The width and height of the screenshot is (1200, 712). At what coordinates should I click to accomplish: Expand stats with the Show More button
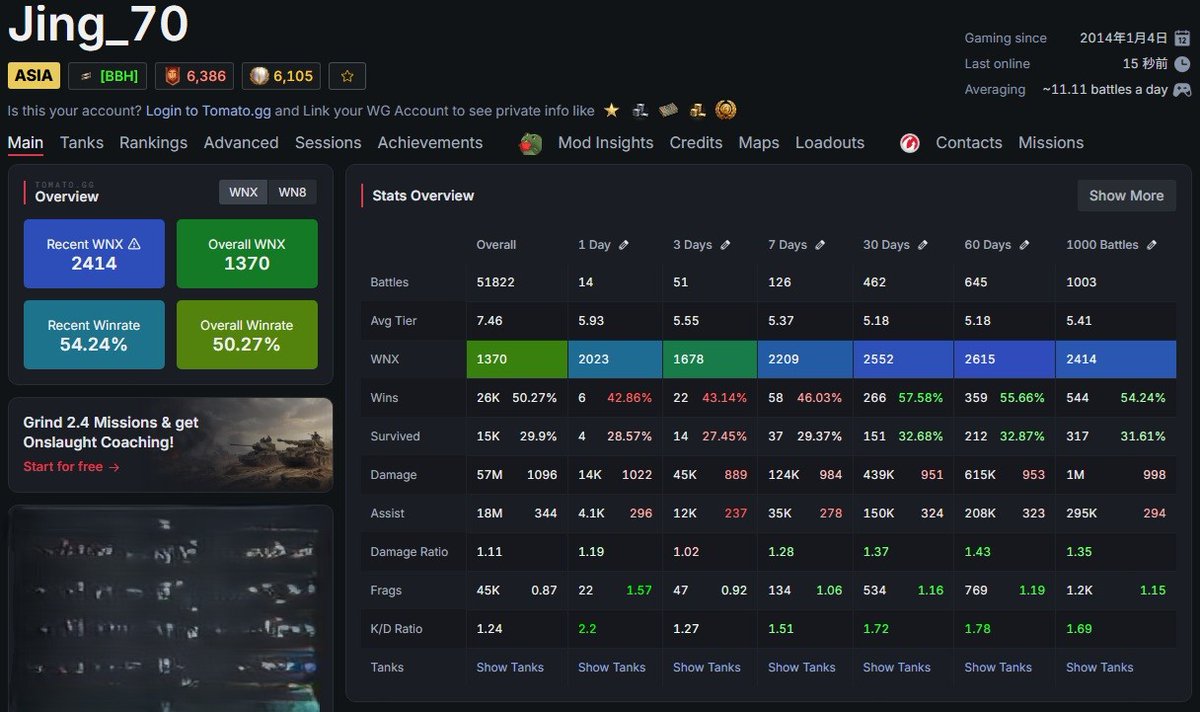pos(1126,196)
